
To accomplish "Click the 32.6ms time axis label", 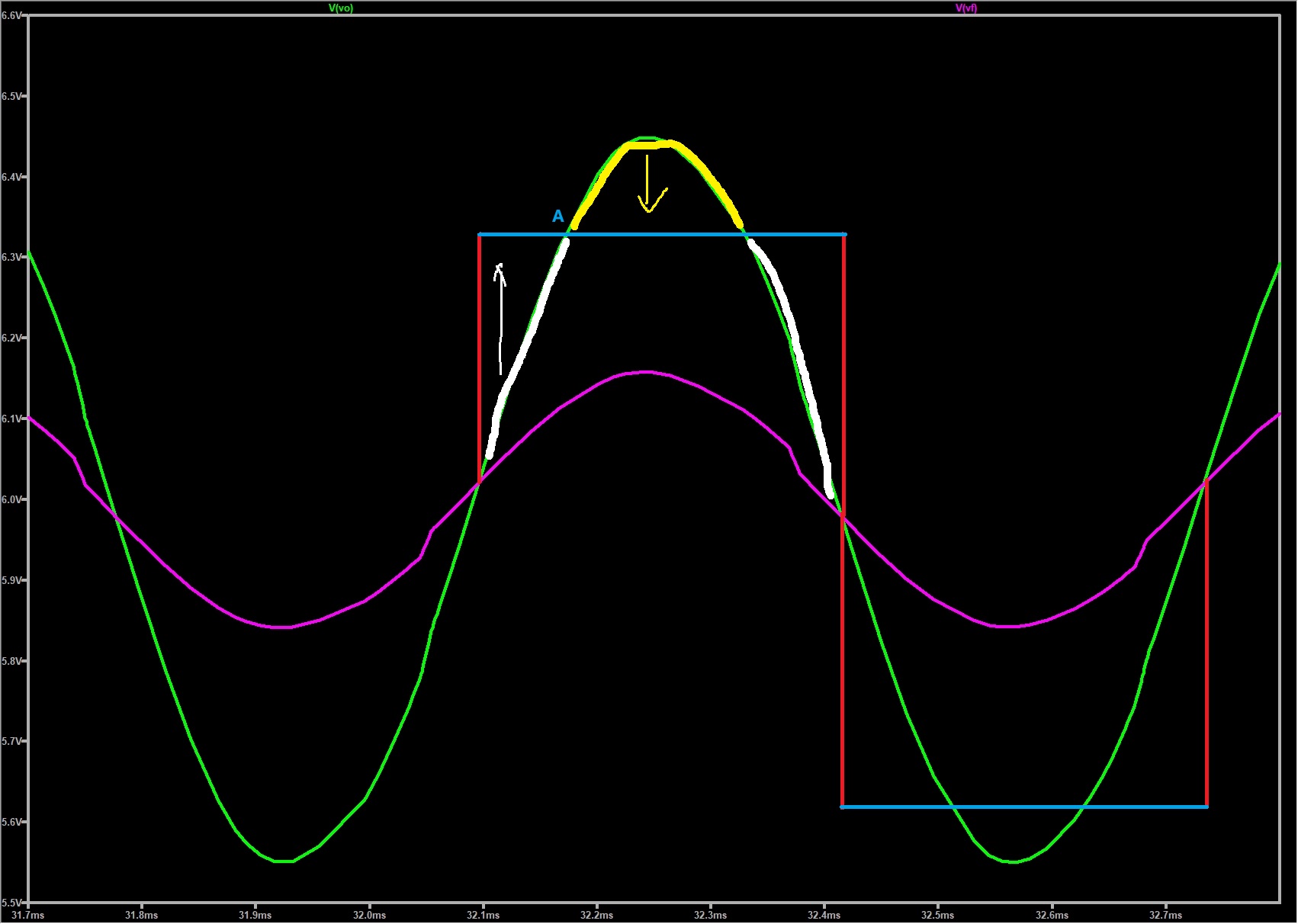I will click(1052, 915).
